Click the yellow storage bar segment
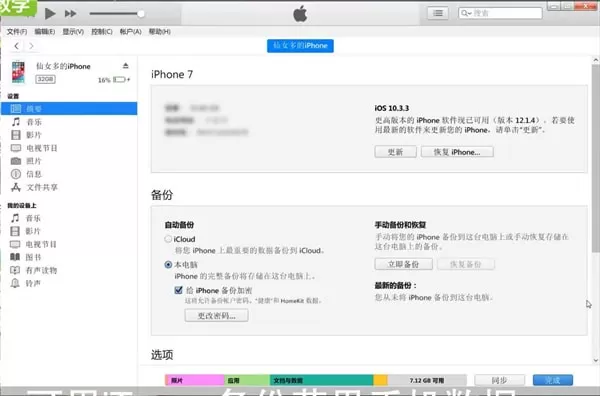The height and width of the screenshot is (396, 600). pos(381,380)
